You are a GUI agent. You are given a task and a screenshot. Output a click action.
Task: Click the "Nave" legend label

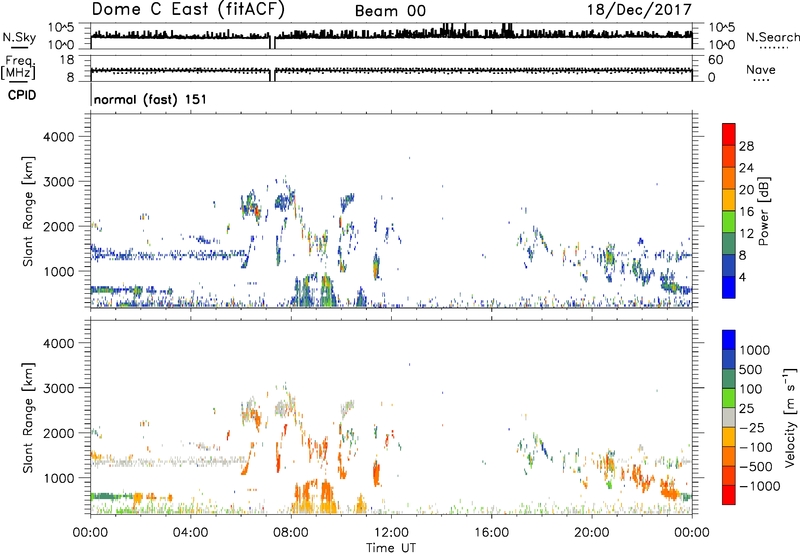(x=761, y=70)
